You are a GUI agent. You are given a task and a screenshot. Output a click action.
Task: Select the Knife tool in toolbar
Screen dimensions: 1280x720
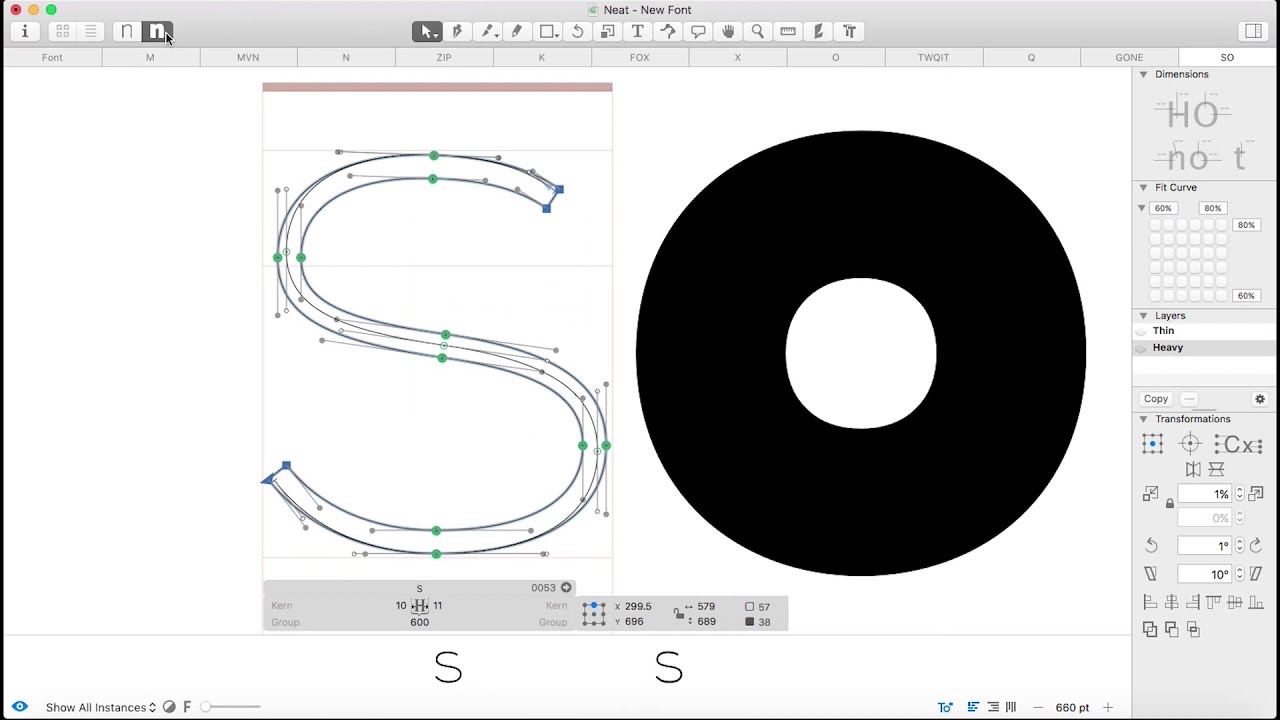coord(818,32)
